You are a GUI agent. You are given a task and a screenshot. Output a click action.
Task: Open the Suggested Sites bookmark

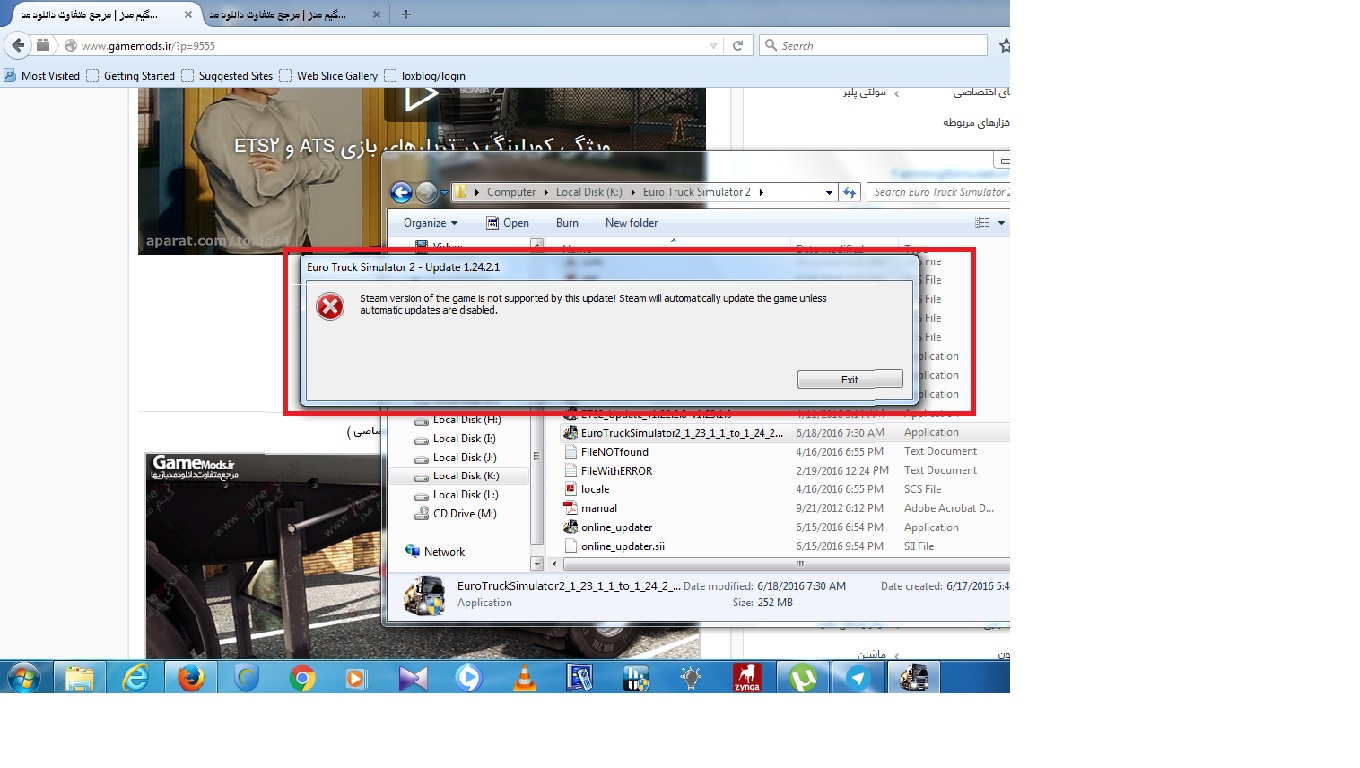(227, 76)
